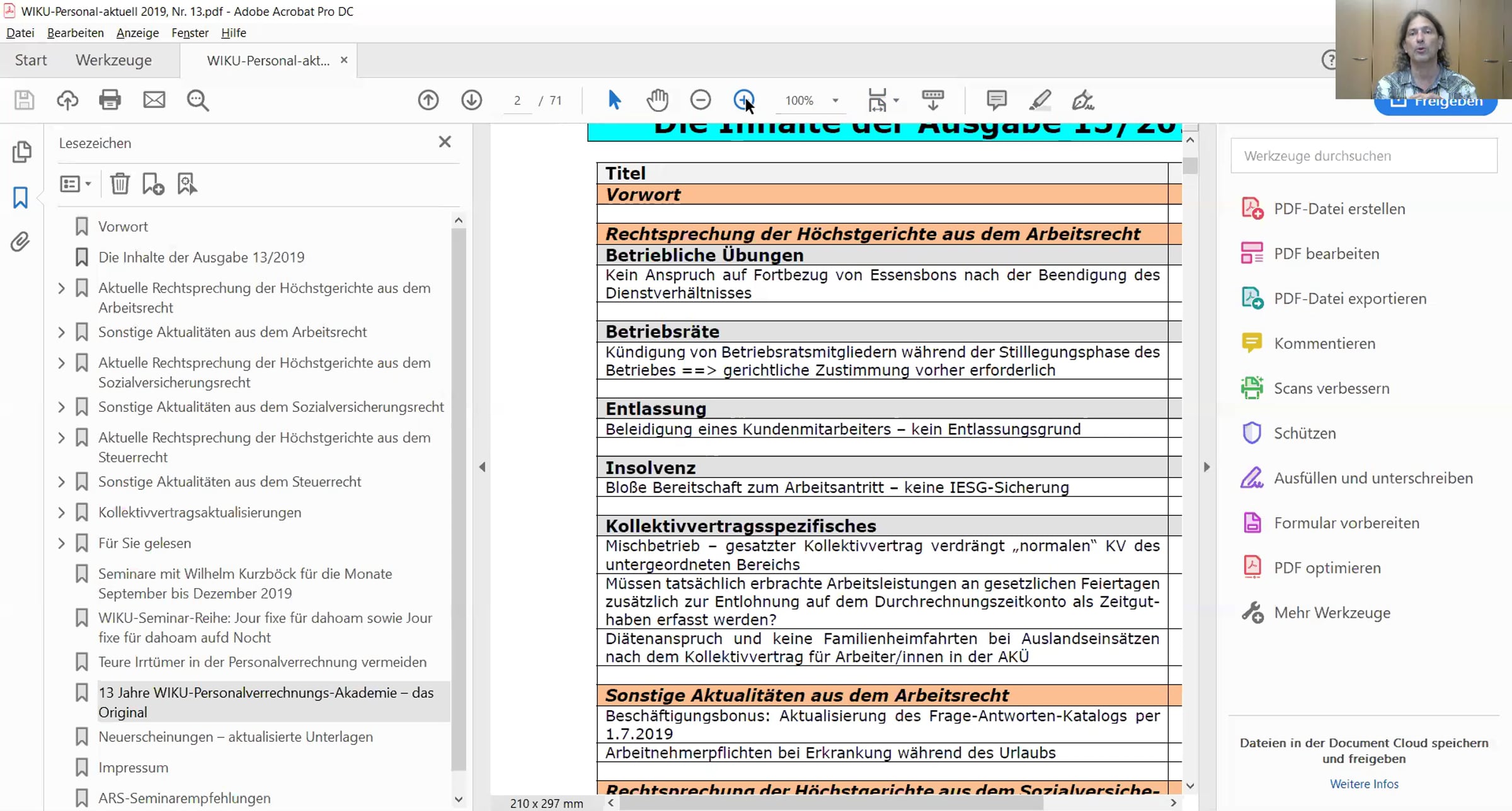Go to previous page arrow
The width and height of the screenshot is (1512, 811).
point(428,100)
